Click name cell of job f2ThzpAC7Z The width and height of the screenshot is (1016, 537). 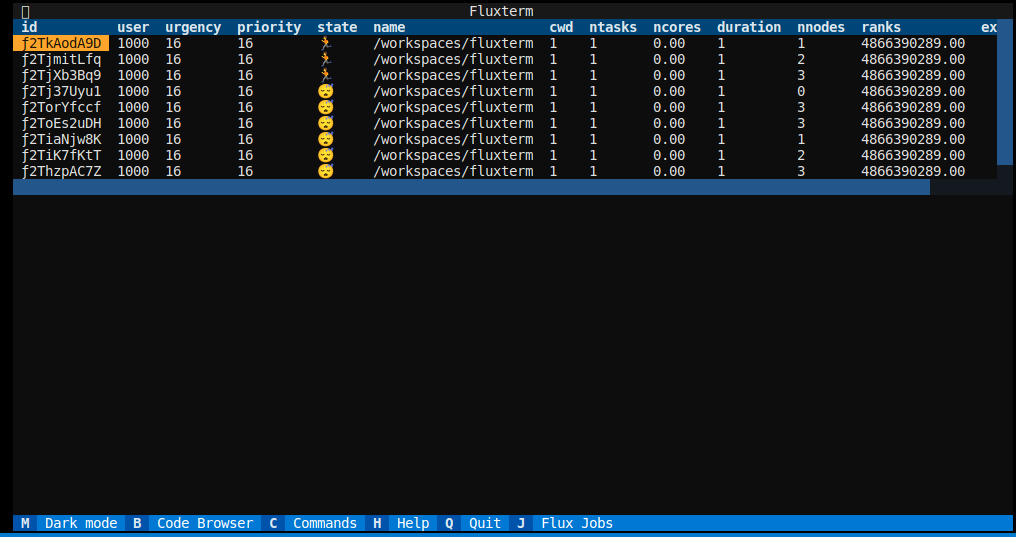453,171
